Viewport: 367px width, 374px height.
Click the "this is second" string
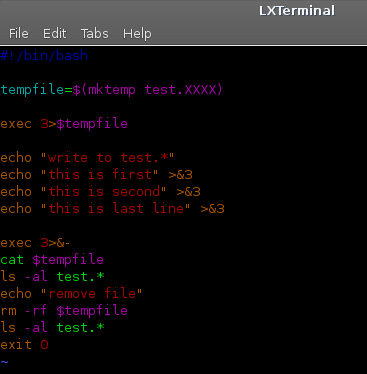(x=103, y=192)
